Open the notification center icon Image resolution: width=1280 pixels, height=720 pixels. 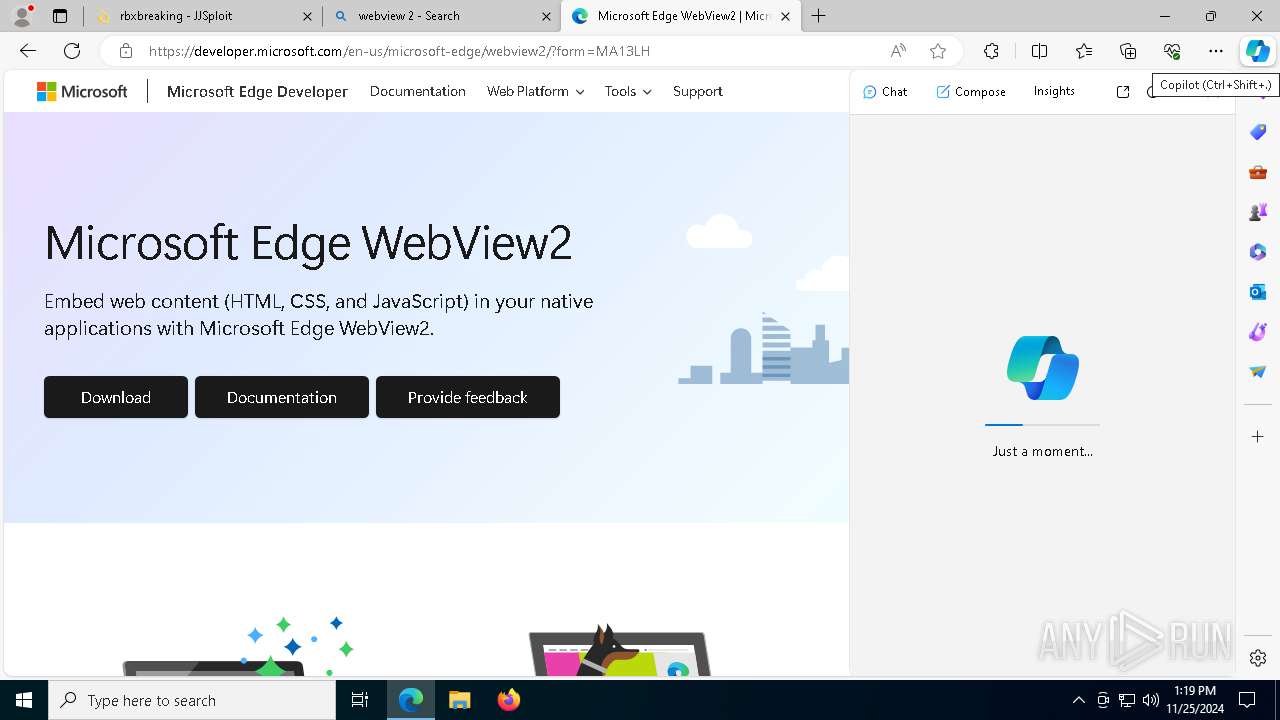coord(1247,700)
